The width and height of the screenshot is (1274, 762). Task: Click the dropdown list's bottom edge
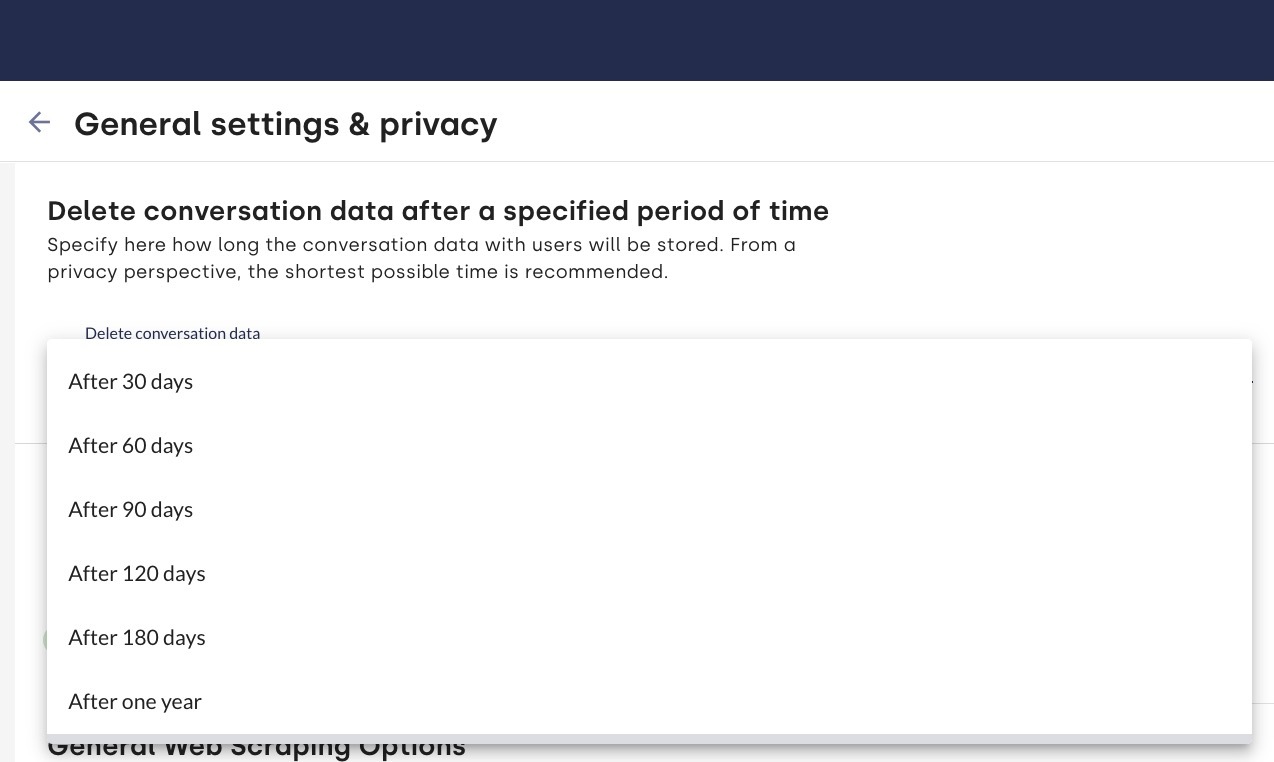648,733
